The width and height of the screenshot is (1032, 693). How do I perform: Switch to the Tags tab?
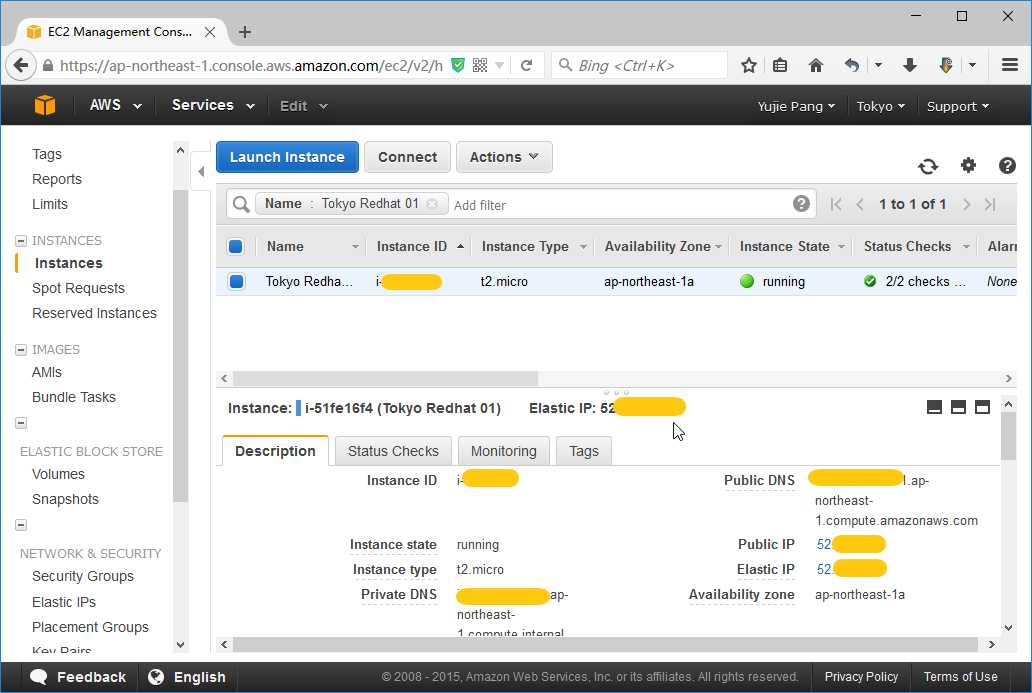pyautogui.click(x=584, y=451)
